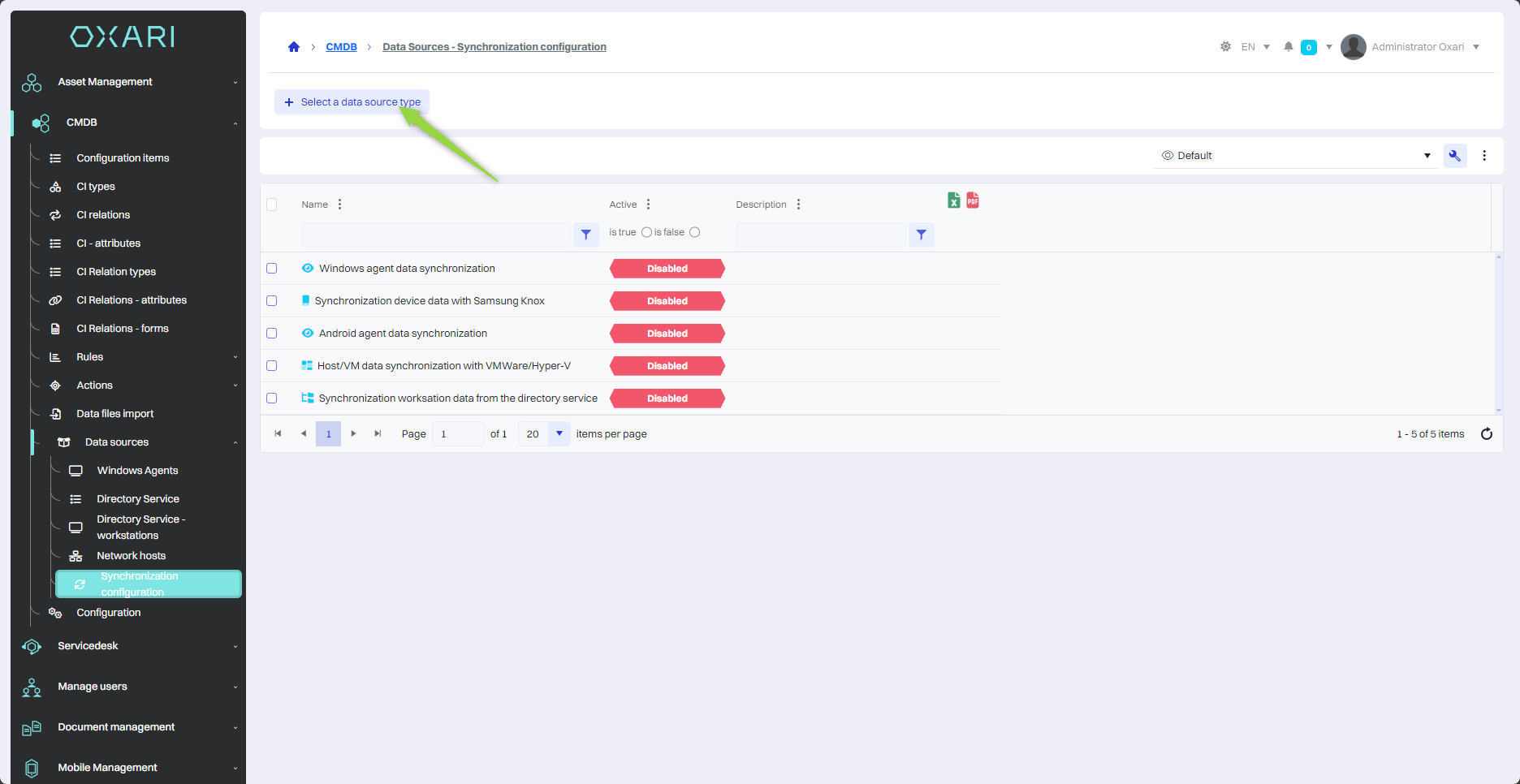Check the Android agent data synchronization row
This screenshot has height=784, width=1520.
pyautogui.click(x=272, y=334)
